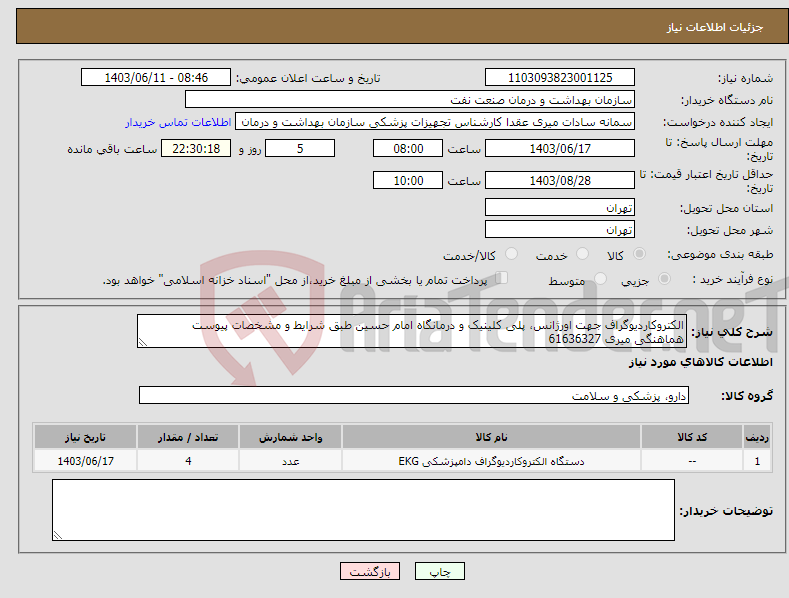This screenshot has width=789, height=598.
Task: Click the price validity date field 1403/08/28
Action: pyautogui.click(x=560, y=180)
